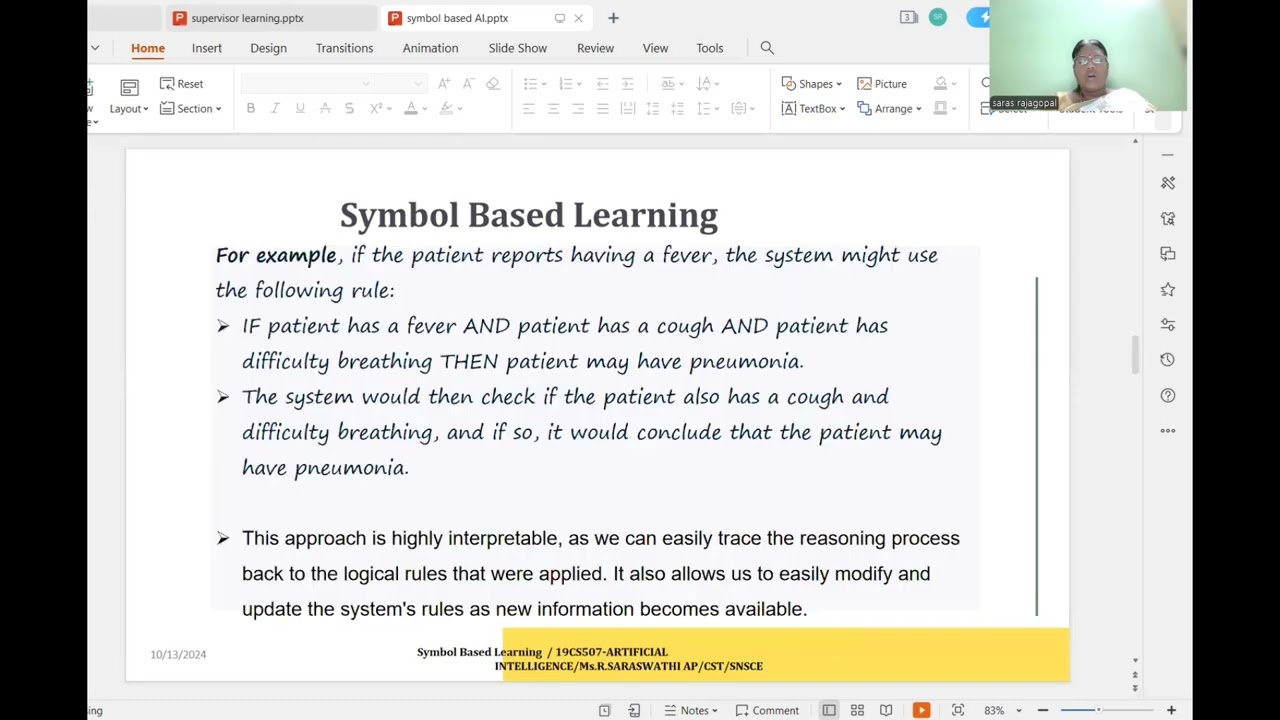
Task: Expand the TextBox dropdown
Action: pos(814,108)
